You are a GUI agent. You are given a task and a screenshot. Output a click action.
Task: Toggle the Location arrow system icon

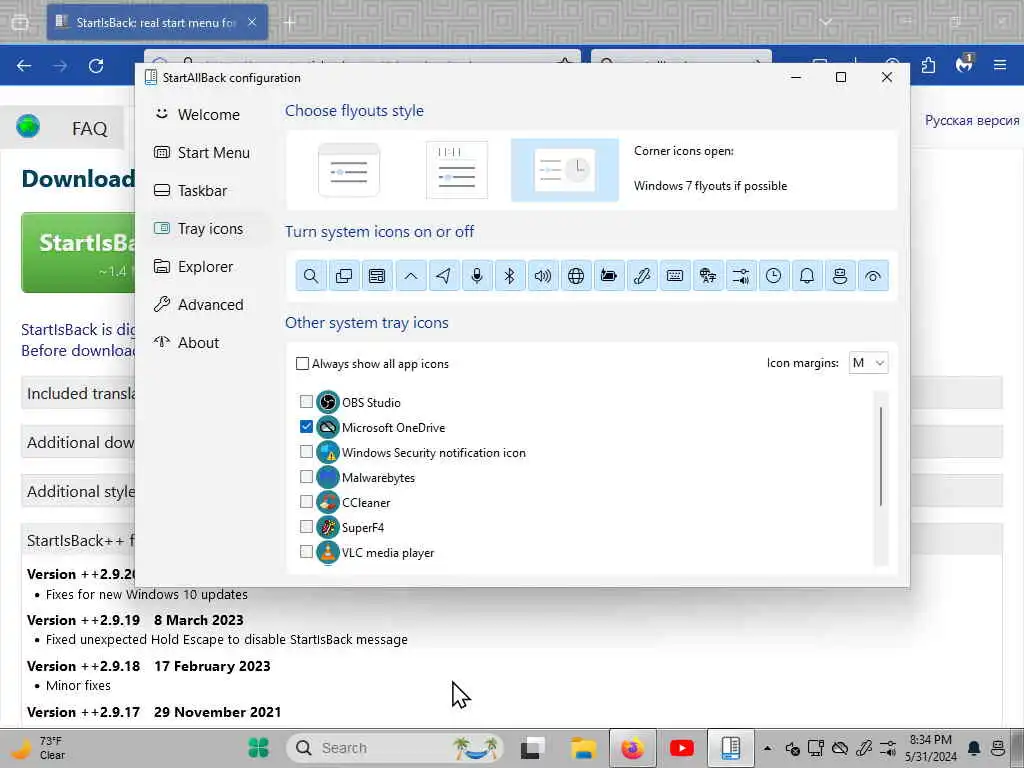[x=443, y=276]
